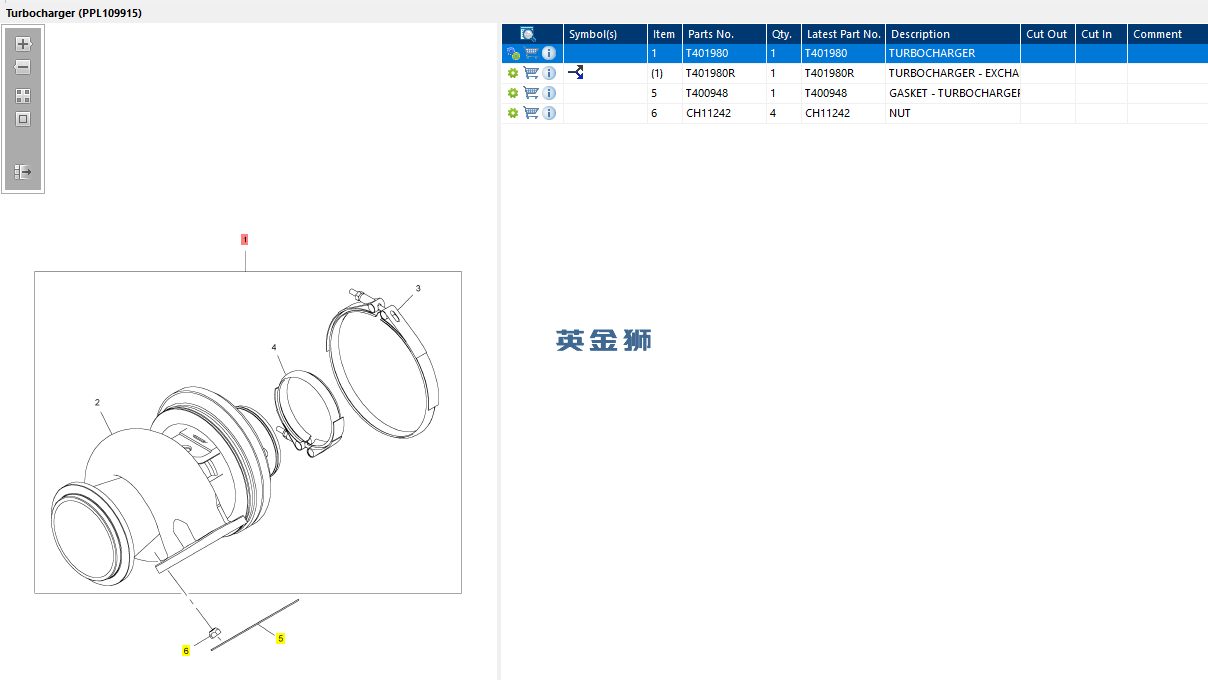Click the green gear for T400948 gasket
Viewport: 1208px width, 680px height.
tap(513, 93)
